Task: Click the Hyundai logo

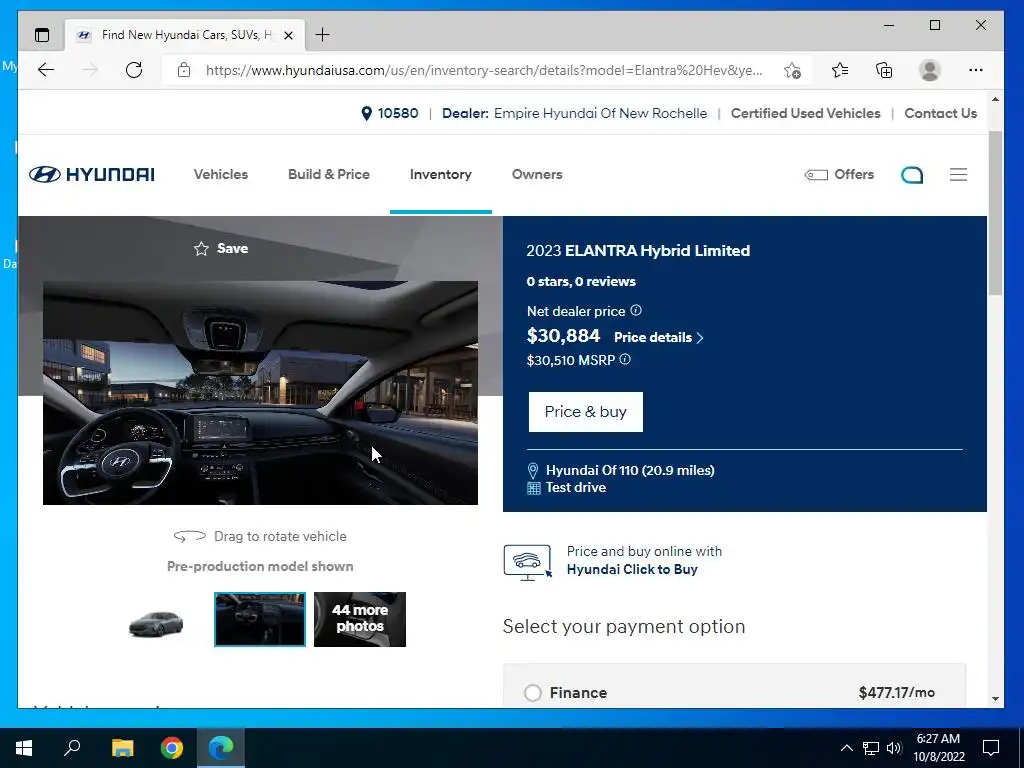Action: tap(91, 174)
